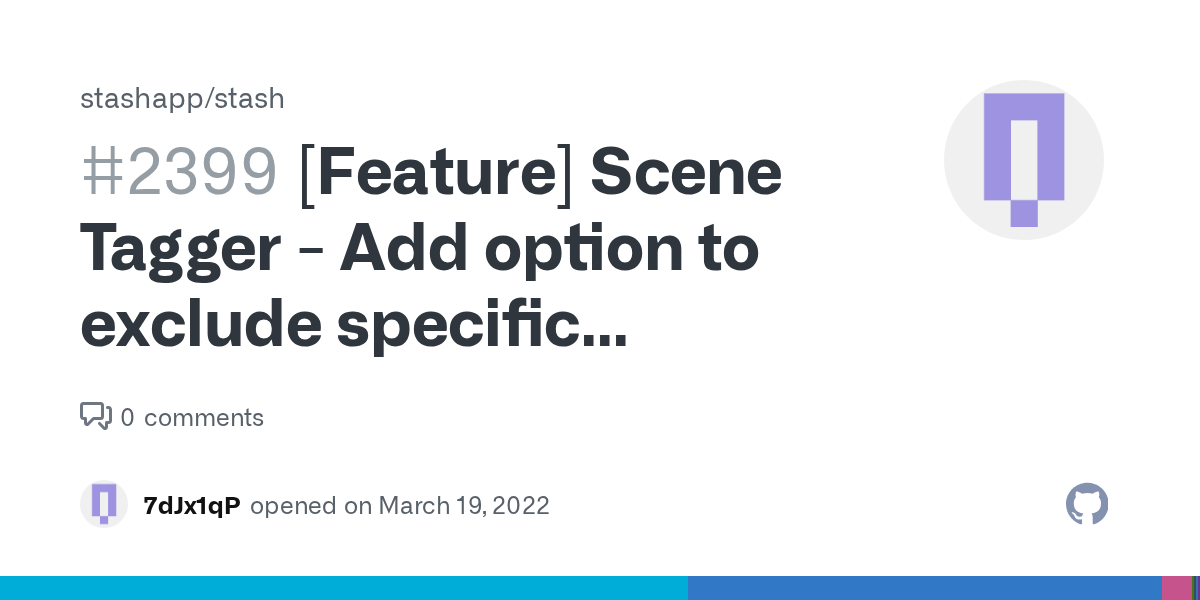The height and width of the screenshot is (600, 1200).
Task: Click the issue number #2399
Action: coord(178,172)
